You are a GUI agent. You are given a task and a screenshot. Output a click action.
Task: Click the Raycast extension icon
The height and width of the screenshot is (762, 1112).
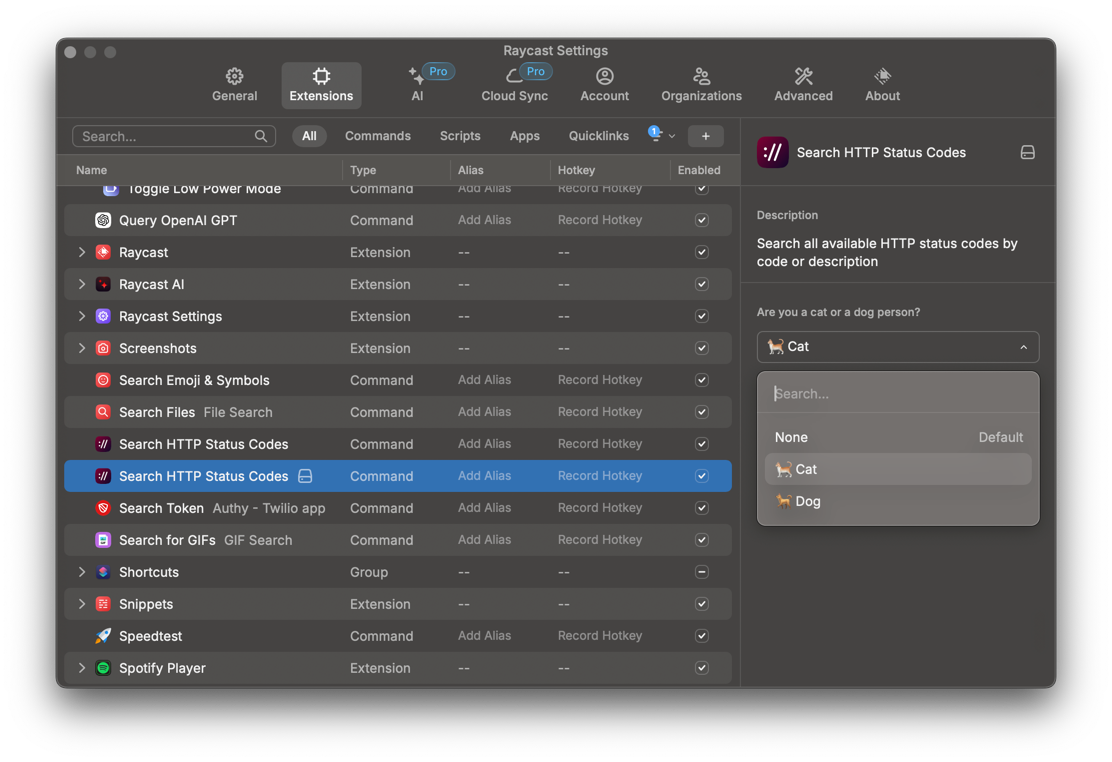pyautogui.click(x=103, y=252)
